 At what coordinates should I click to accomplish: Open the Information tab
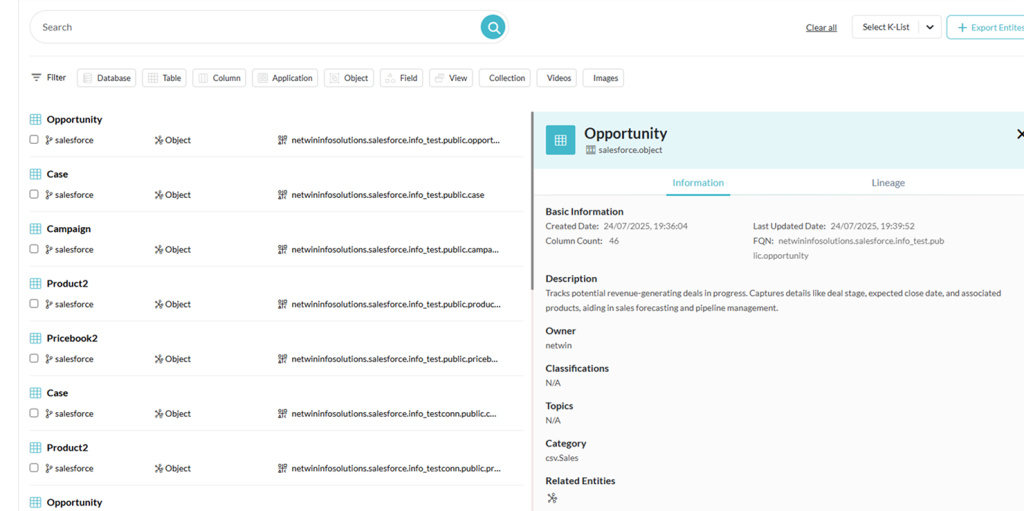tap(698, 183)
